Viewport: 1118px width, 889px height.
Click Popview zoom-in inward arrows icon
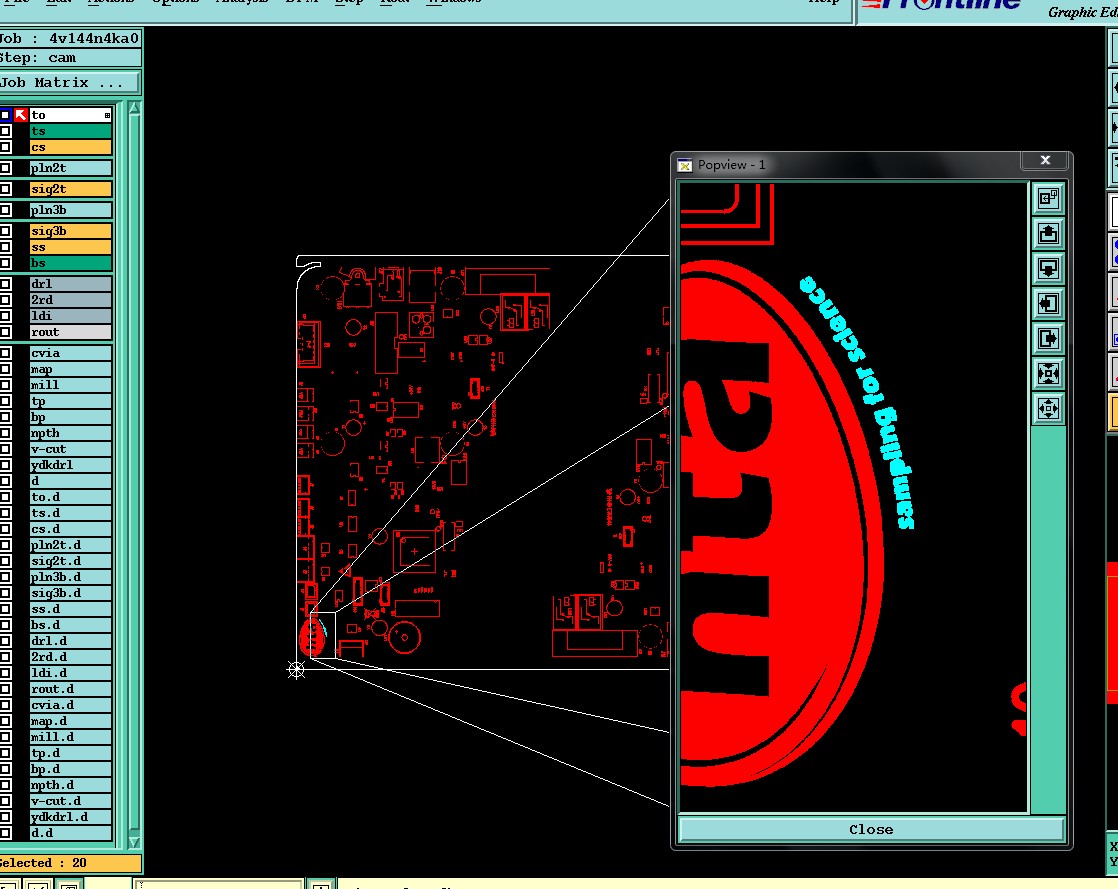tap(1048, 373)
